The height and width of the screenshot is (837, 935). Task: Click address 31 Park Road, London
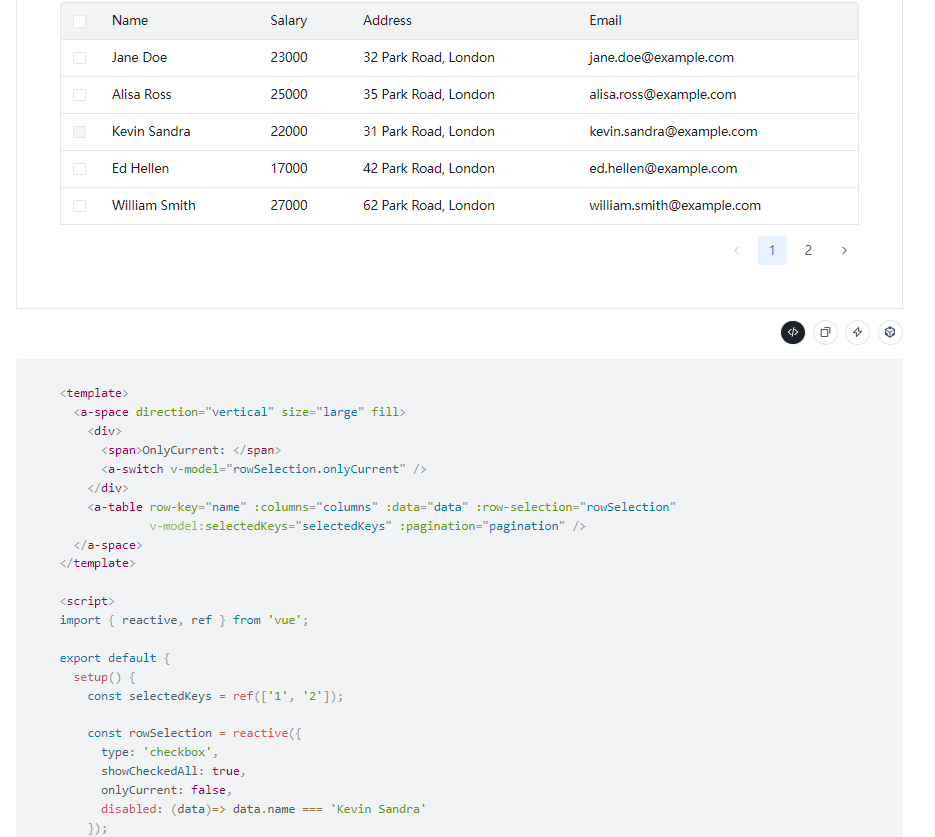click(x=429, y=131)
